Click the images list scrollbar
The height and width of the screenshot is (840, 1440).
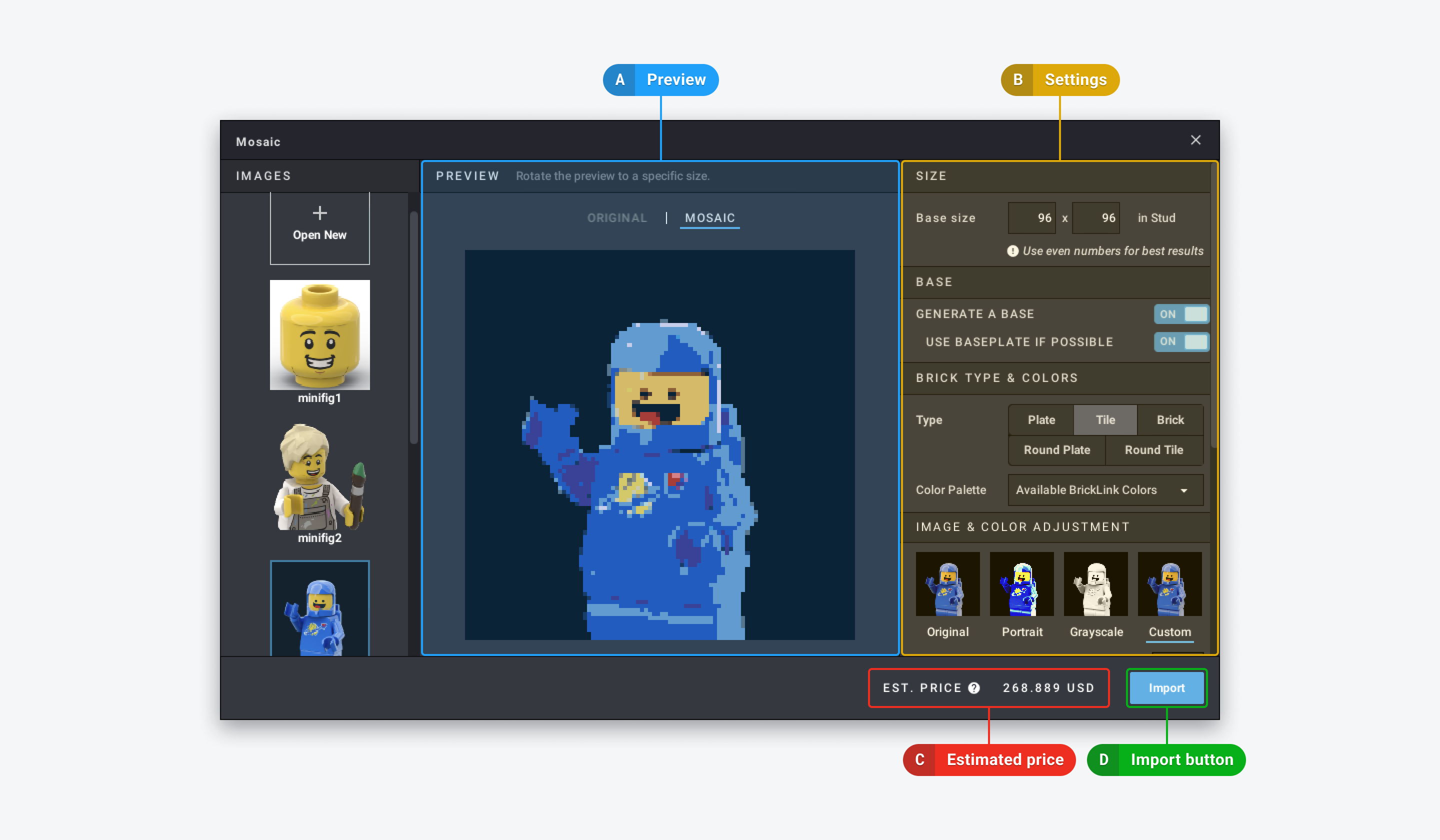[x=413, y=327]
